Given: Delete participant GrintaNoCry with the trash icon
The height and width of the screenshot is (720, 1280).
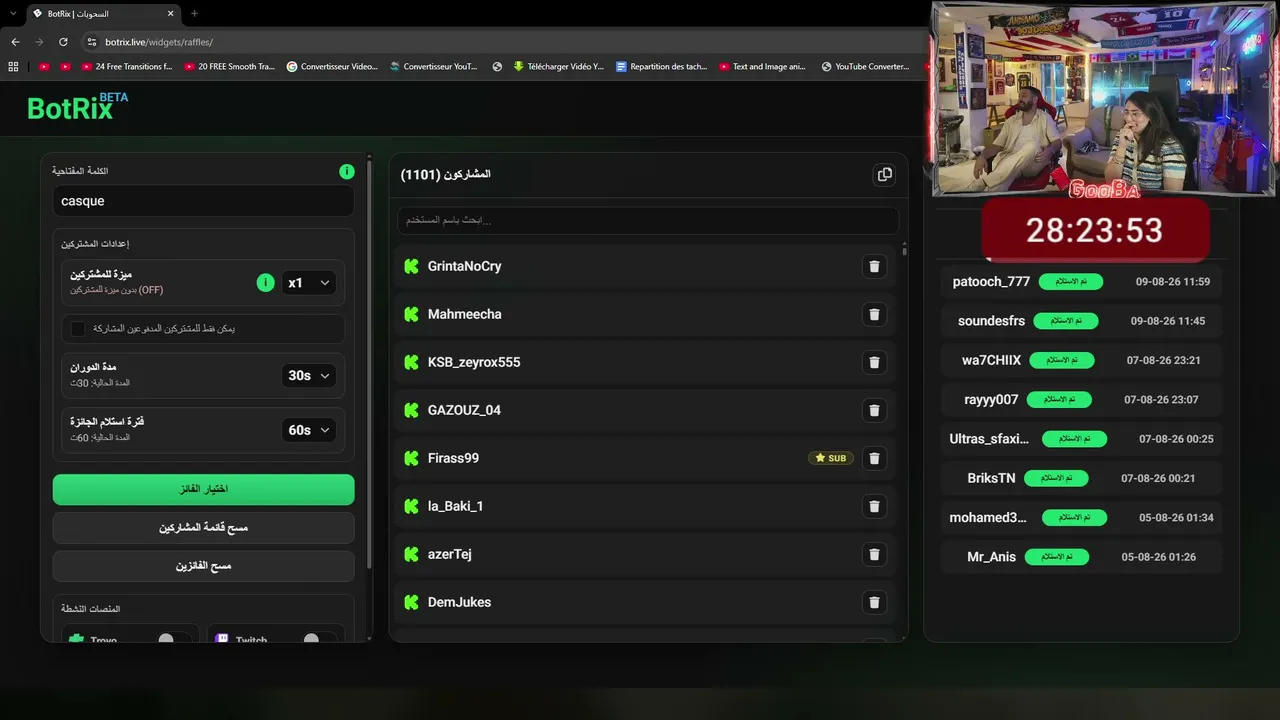Looking at the screenshot, I should coord(874,266).
